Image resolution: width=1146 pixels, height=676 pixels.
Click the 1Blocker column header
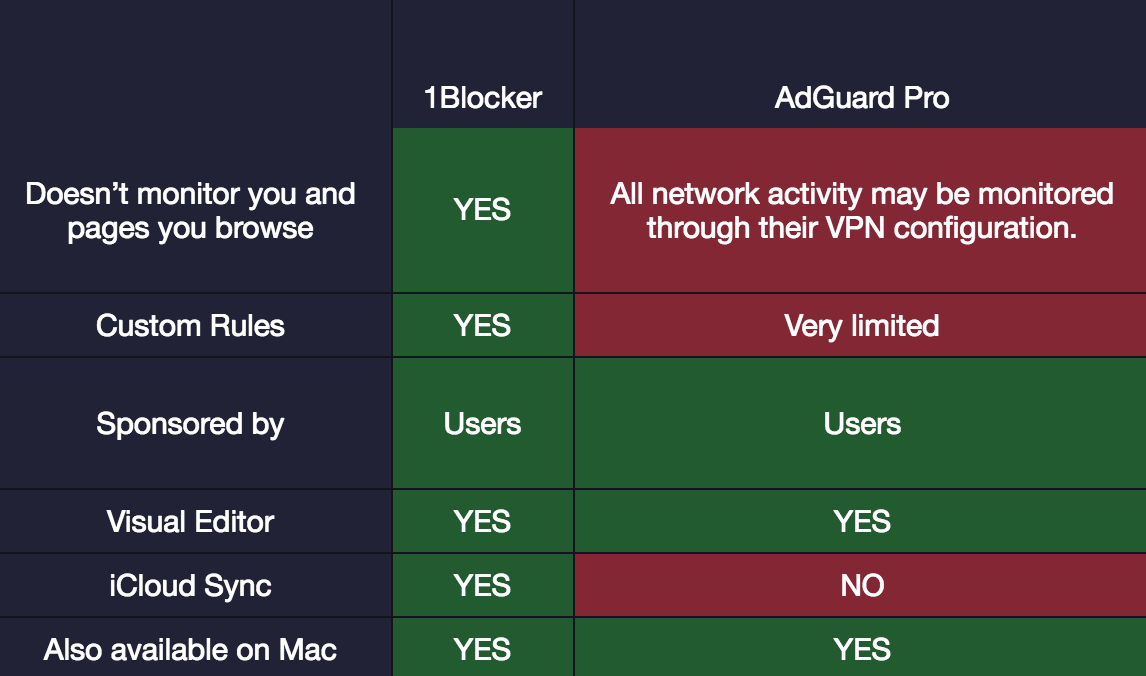(482, 98)
